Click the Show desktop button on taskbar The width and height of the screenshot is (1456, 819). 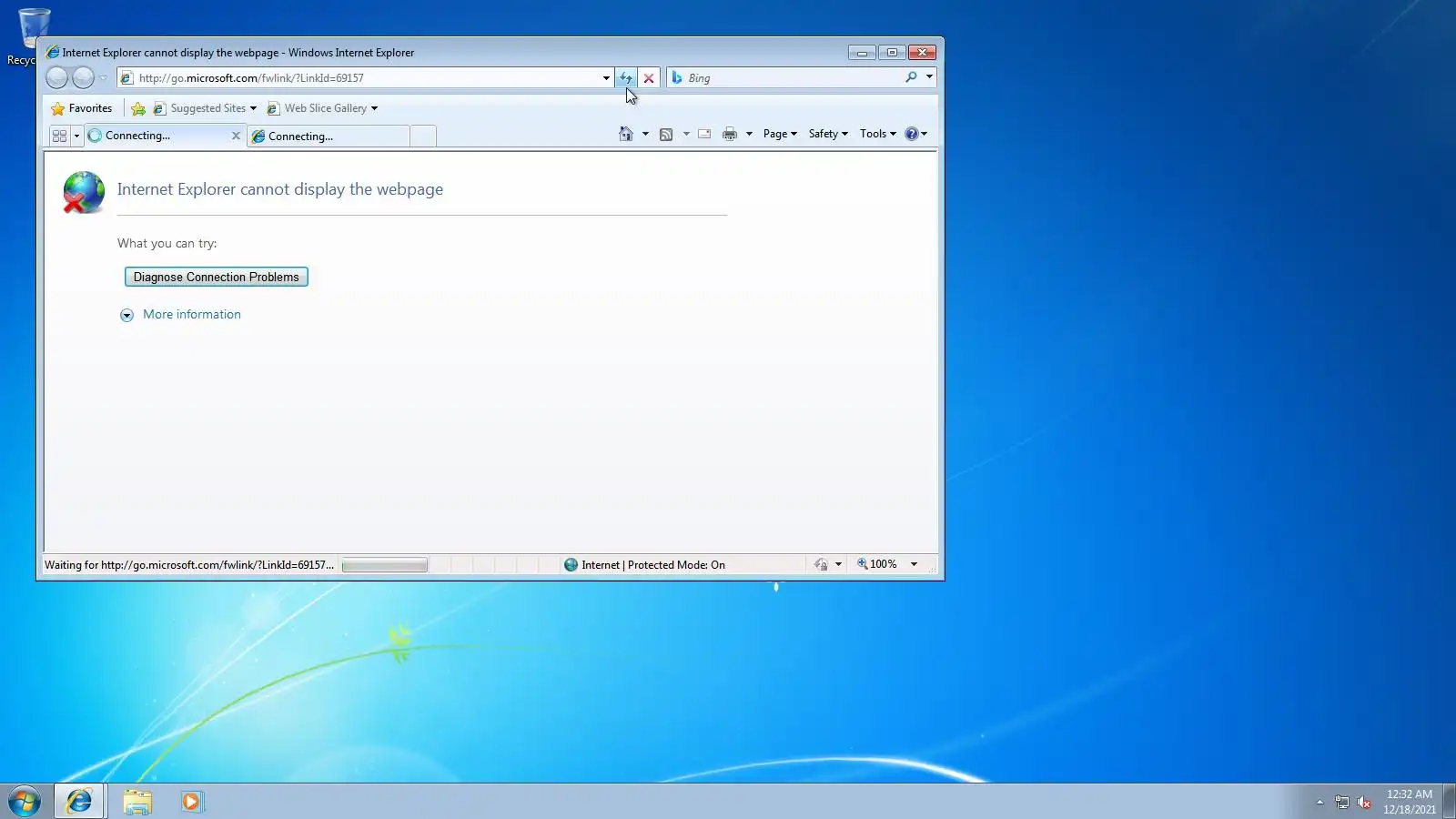(1450, 801)
